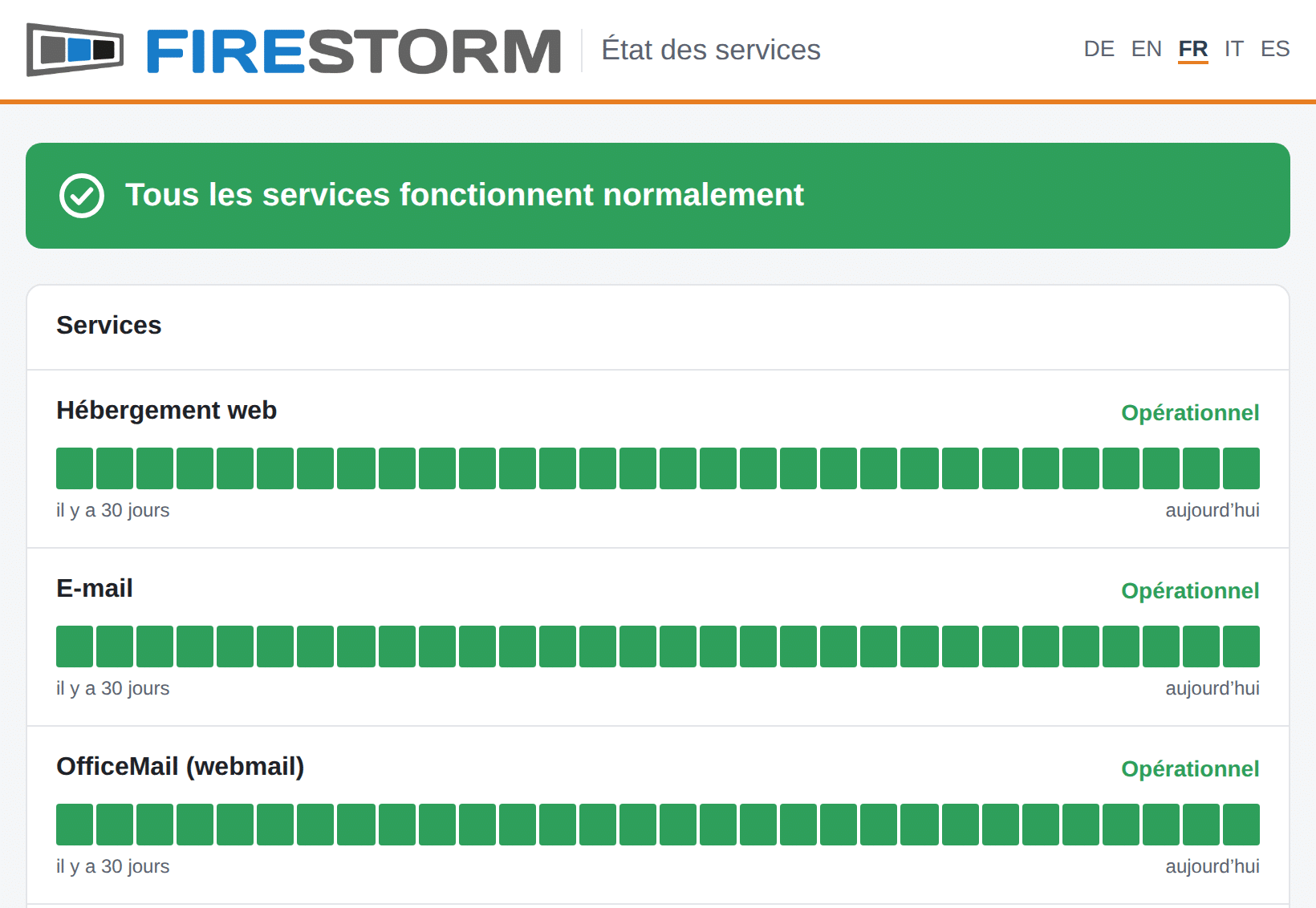Screen dimensions: 1316x908
Task: Click today's bar in E-mail history
Action: (1241, 647)
